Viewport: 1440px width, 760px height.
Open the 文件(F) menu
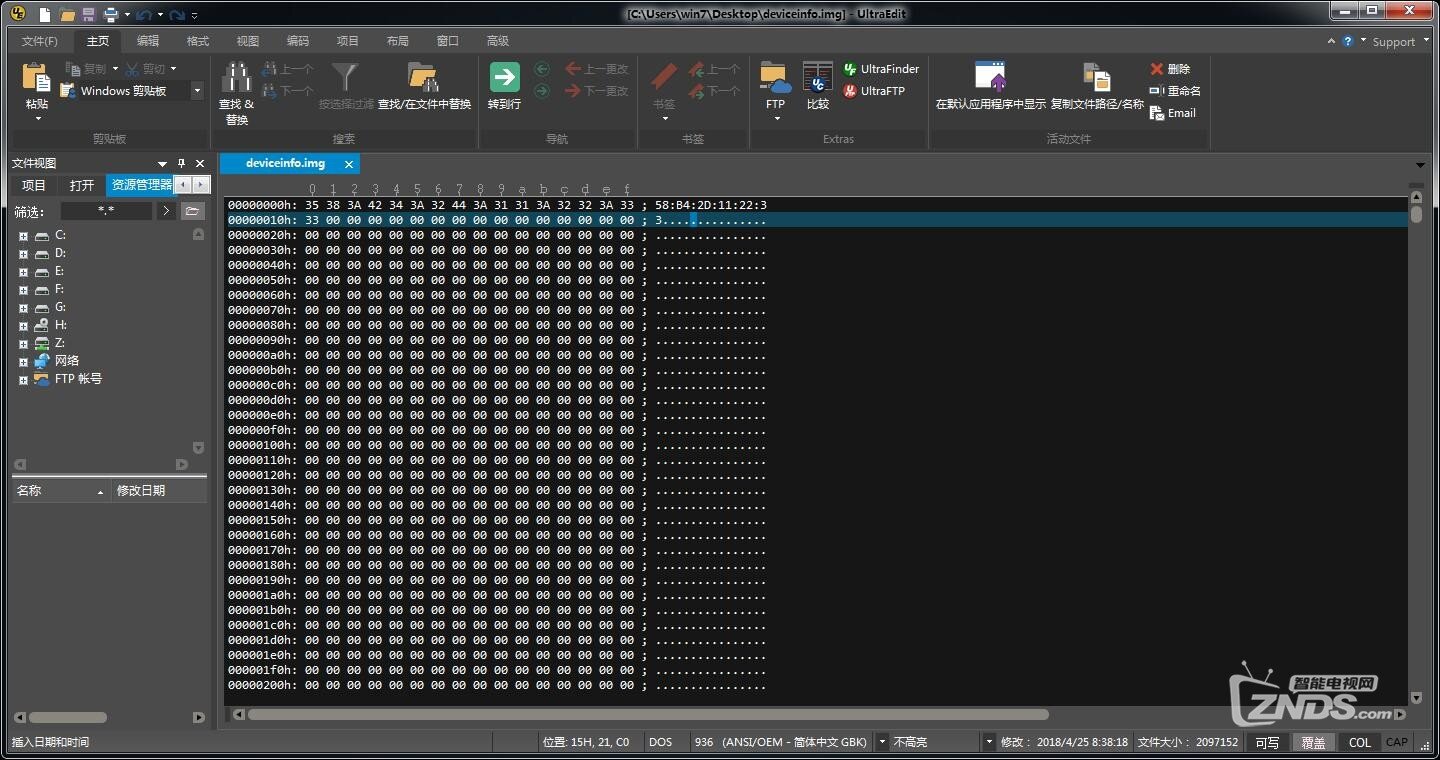pyautogui.click(x=40, y=41)
